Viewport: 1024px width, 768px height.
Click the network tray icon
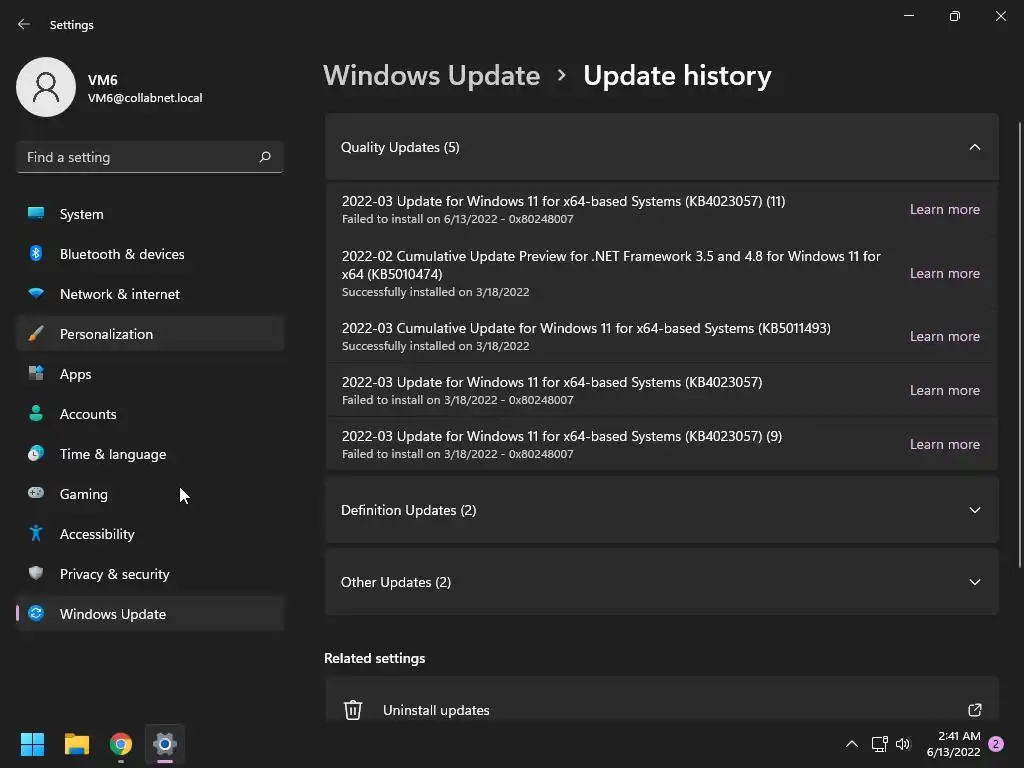879,744
